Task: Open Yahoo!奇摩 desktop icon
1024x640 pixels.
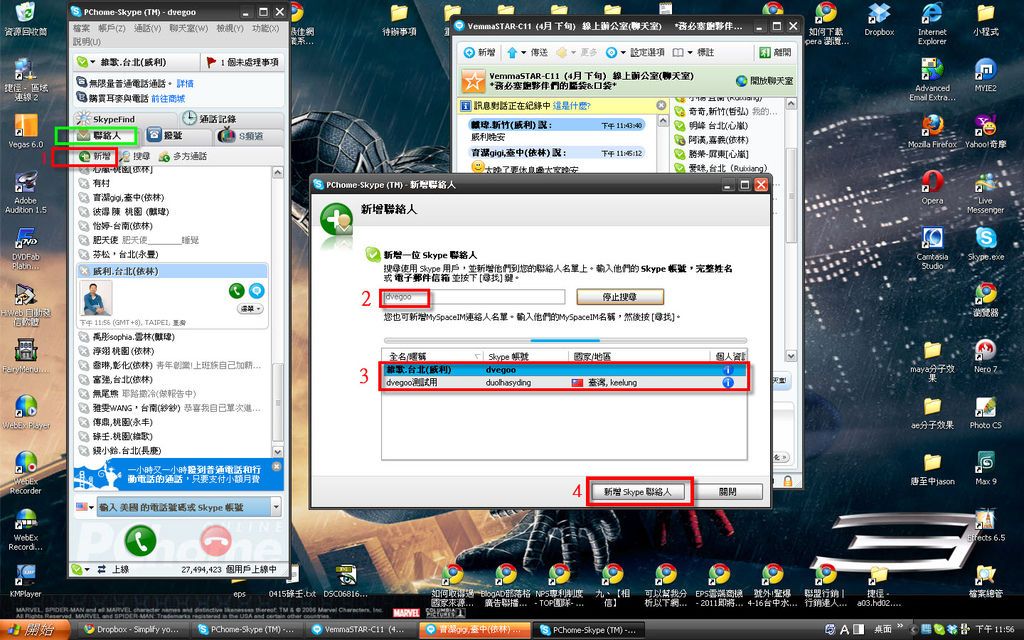Action: coord(985,131)
